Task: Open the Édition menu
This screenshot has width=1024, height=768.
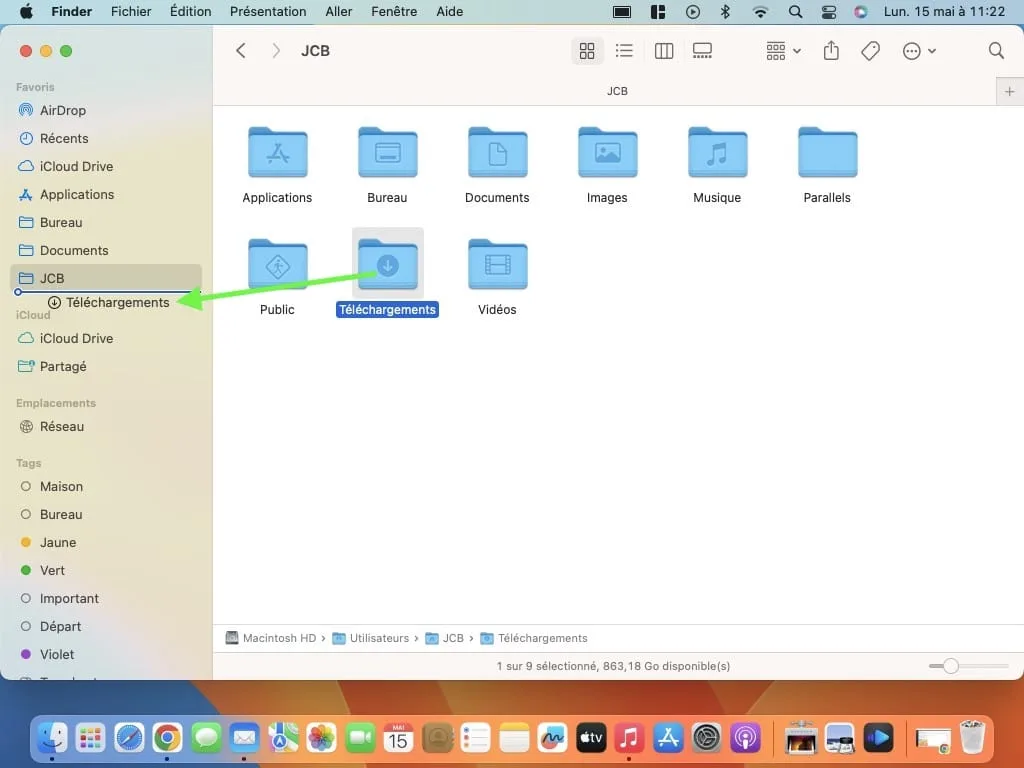Action: click(190, 11)
